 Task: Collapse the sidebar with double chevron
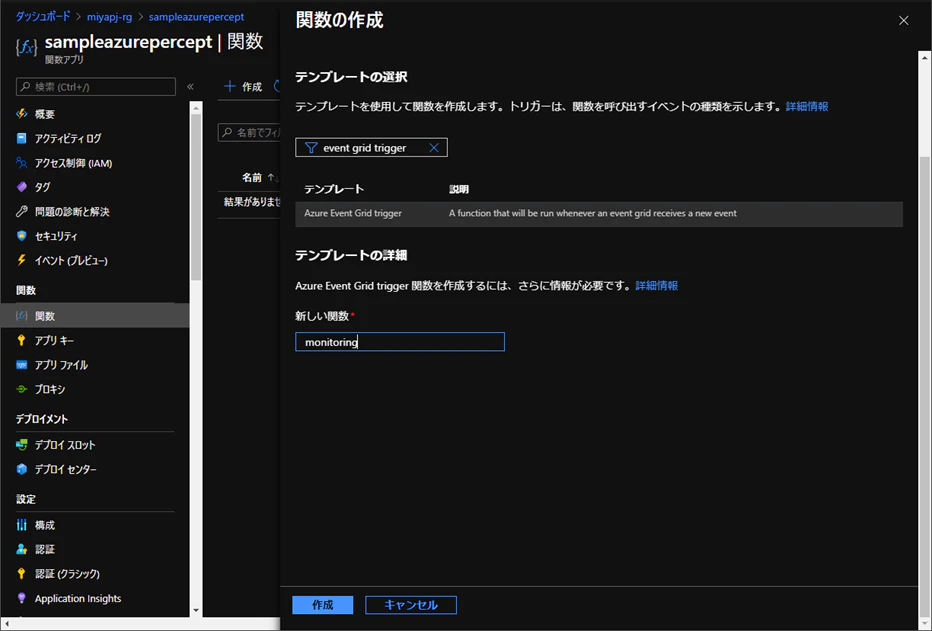coord(190,87)
